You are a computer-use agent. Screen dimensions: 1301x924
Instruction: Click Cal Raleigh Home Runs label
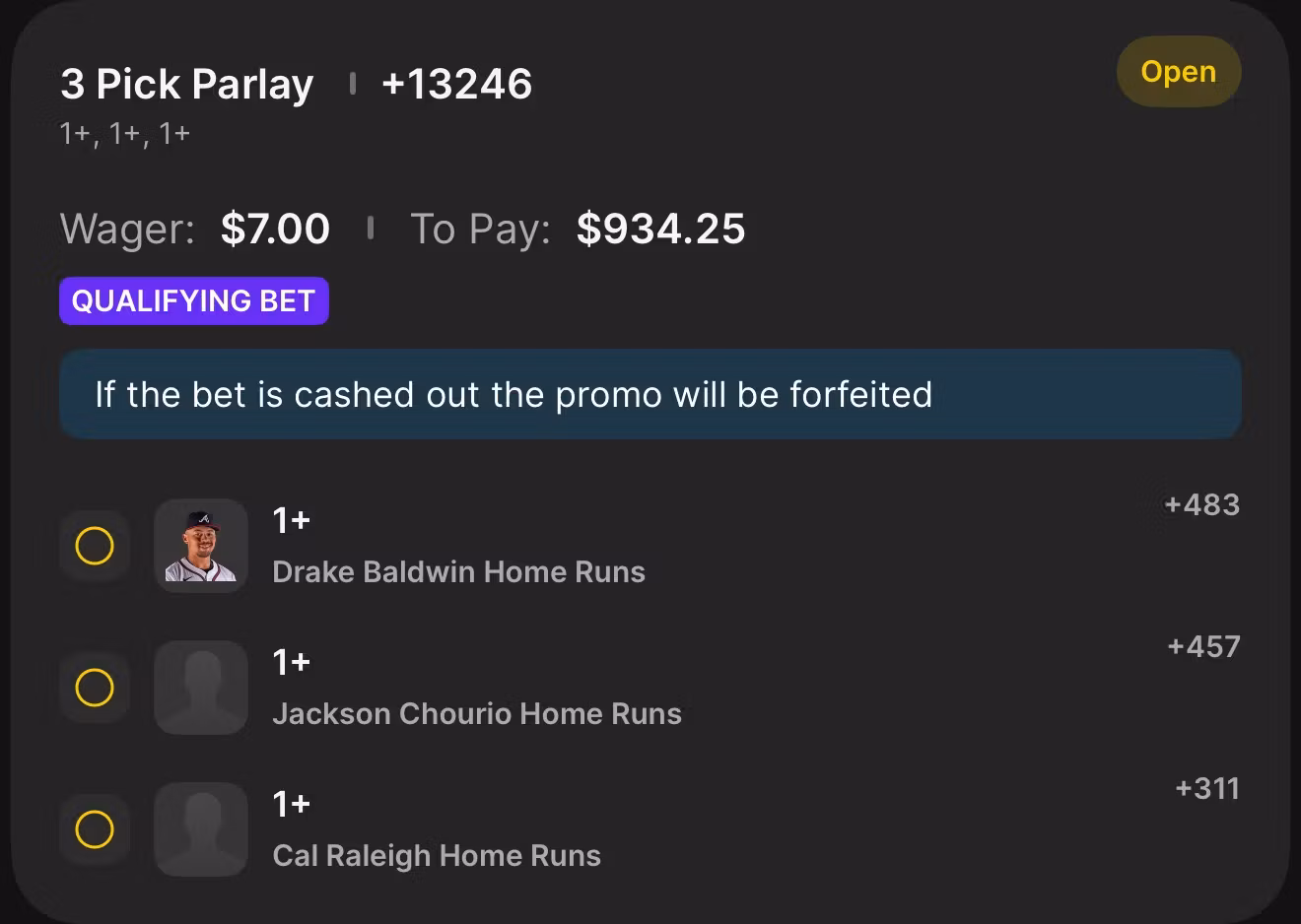pos(437,856)
